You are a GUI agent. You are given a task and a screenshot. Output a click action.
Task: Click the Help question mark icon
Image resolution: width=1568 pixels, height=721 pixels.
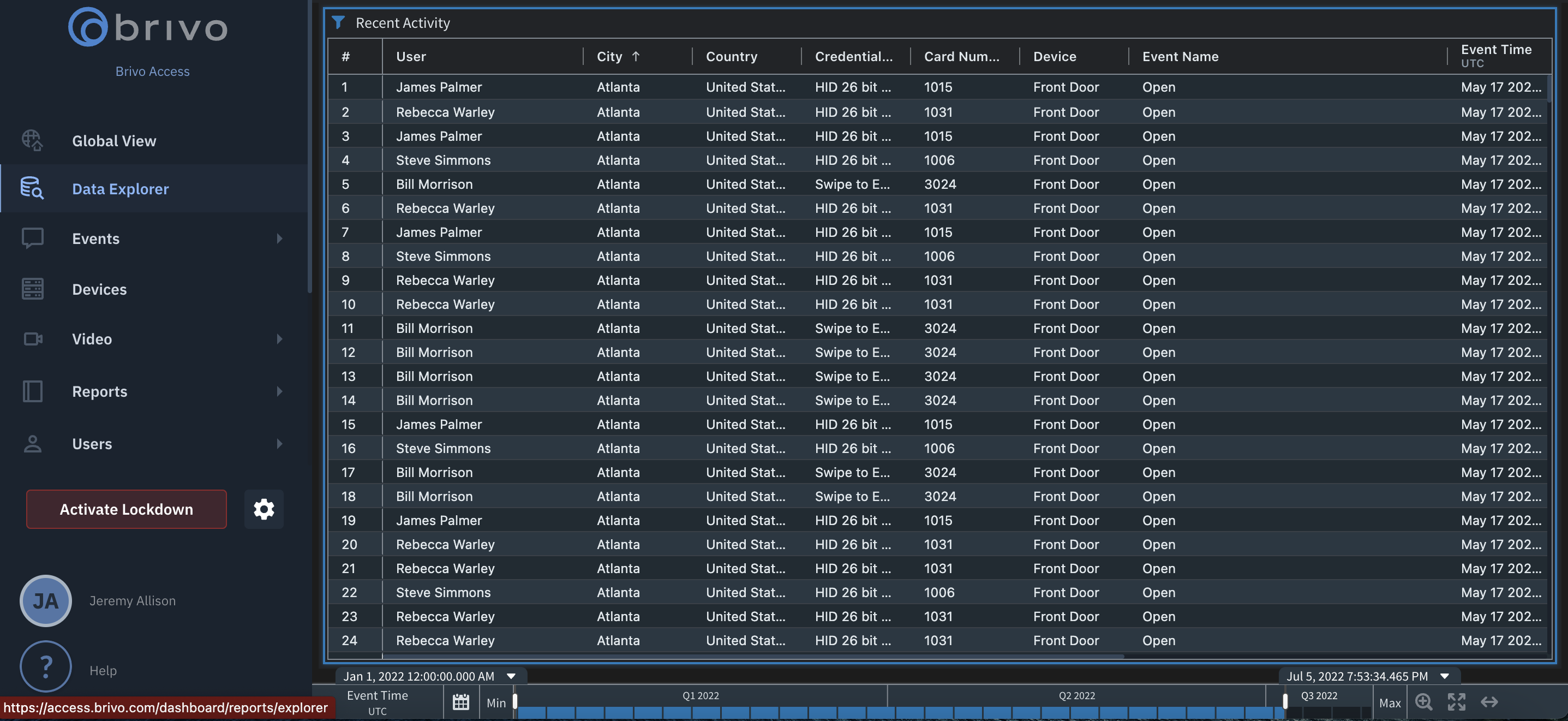tap(46, 667)
